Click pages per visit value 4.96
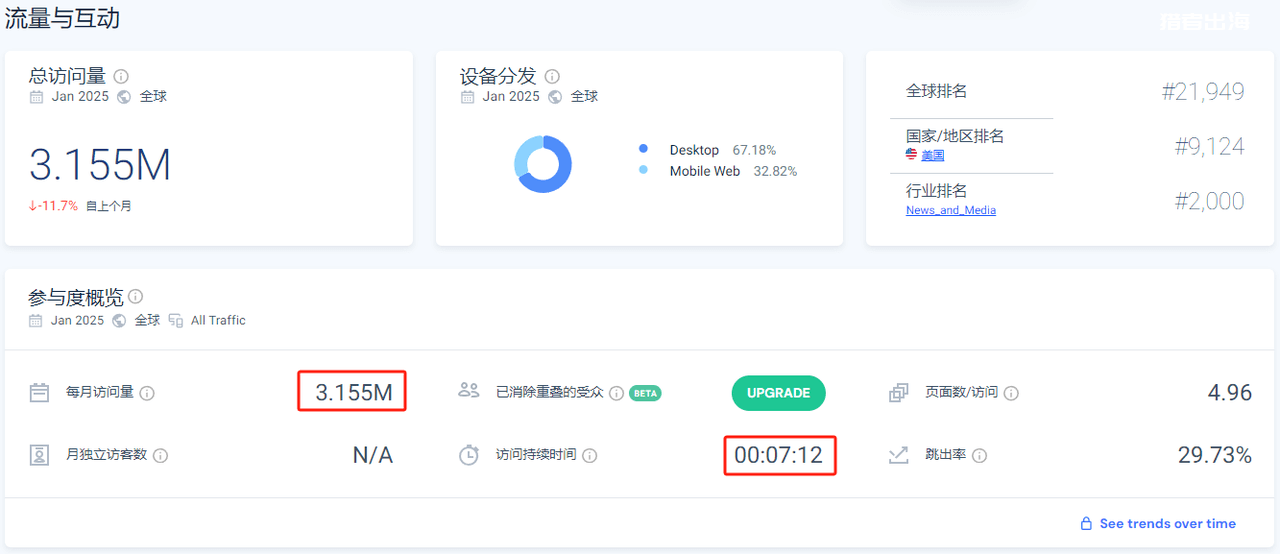Image resolution: width=1280 pixels, height=554 pixels. point(1229,393)
